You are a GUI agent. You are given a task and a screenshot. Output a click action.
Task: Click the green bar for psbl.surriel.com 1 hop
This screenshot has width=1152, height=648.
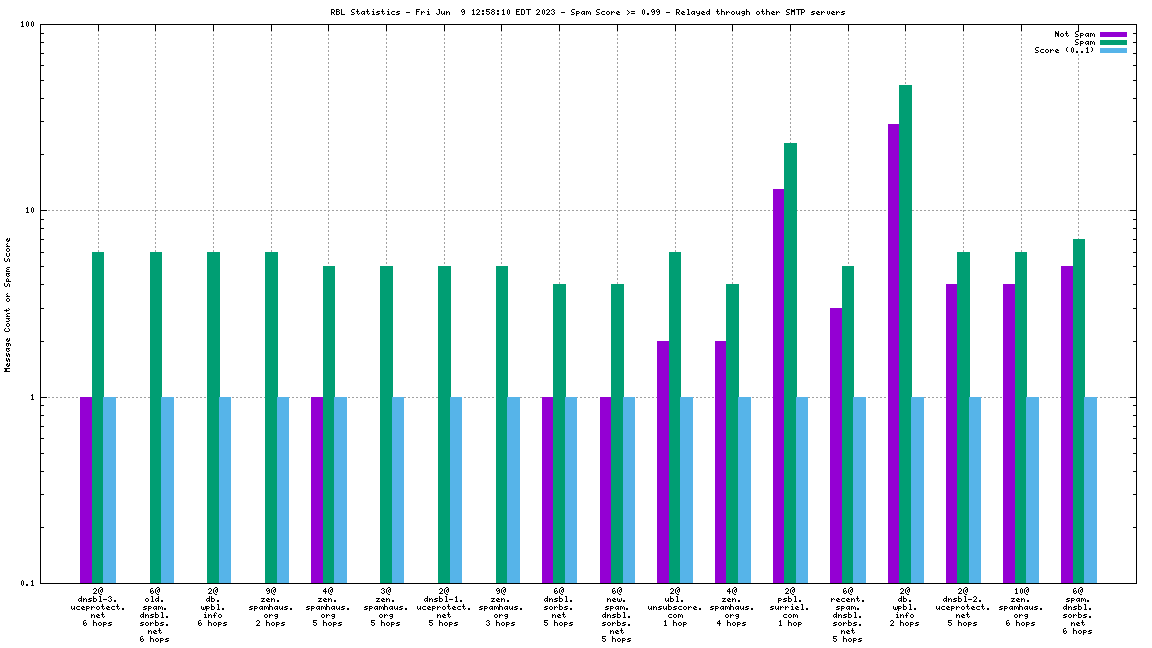790,360
